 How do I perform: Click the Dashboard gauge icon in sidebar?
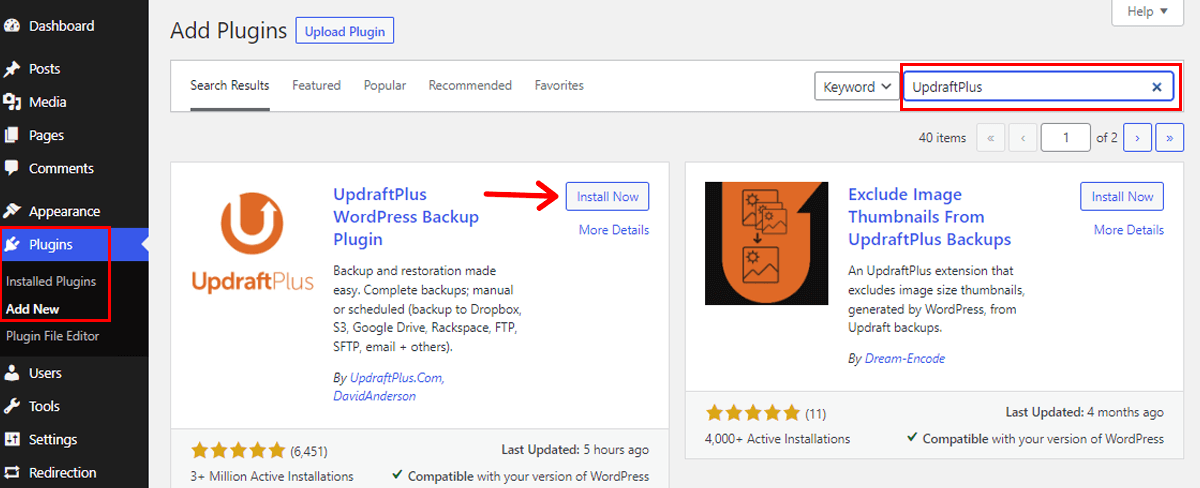point(12,26)
